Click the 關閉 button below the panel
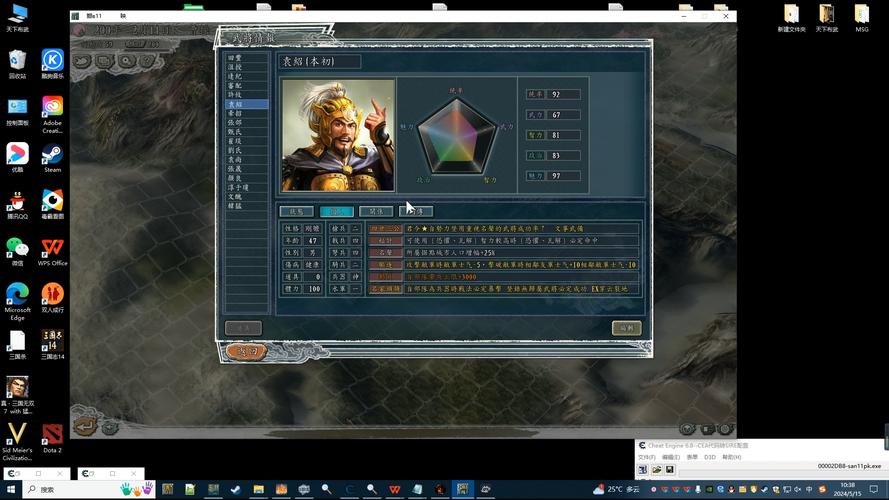The height and width of the screenshot is (500, 889). pos(246,351)
